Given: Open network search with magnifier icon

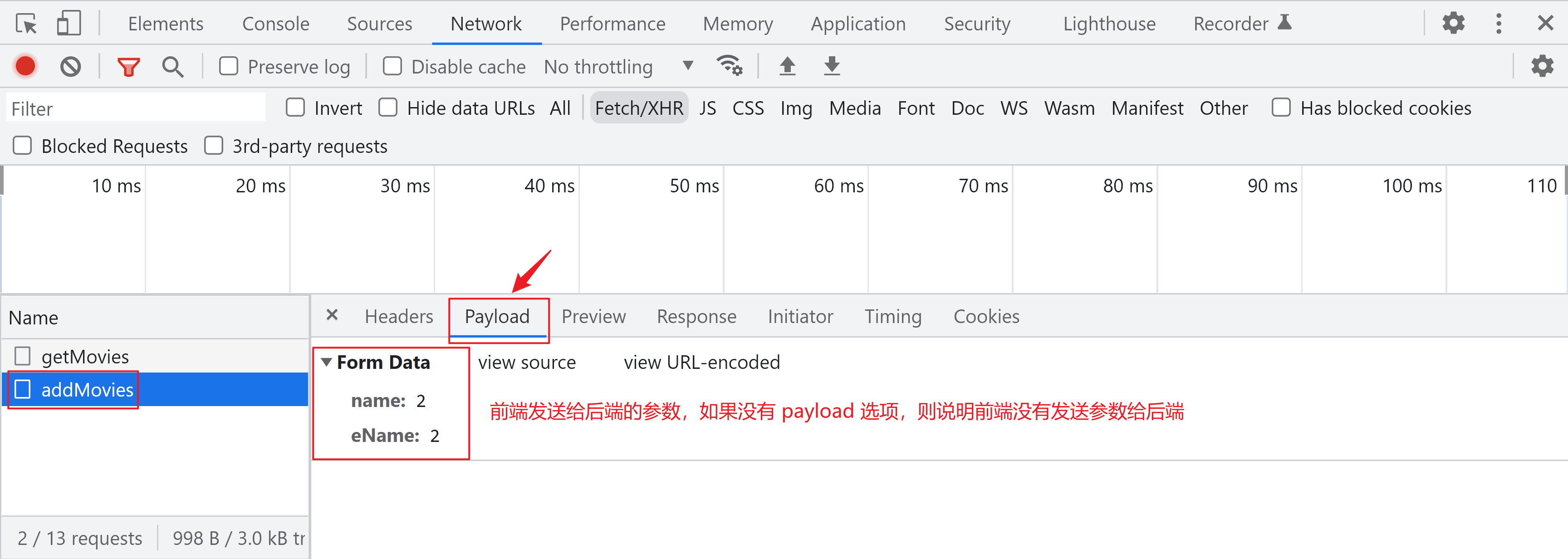Looking at the screenshot, I should tap(173, 66).
